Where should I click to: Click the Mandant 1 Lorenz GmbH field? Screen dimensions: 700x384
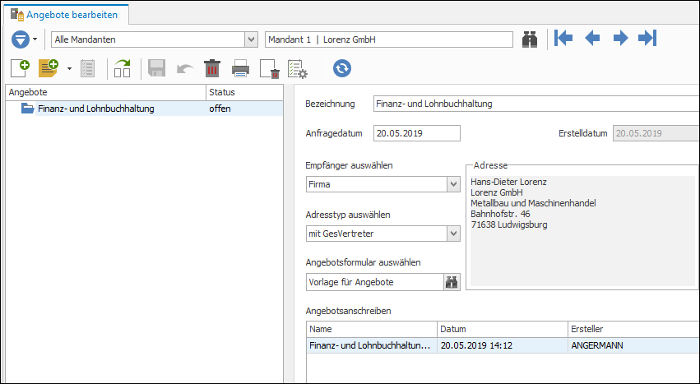pos(389,39)
